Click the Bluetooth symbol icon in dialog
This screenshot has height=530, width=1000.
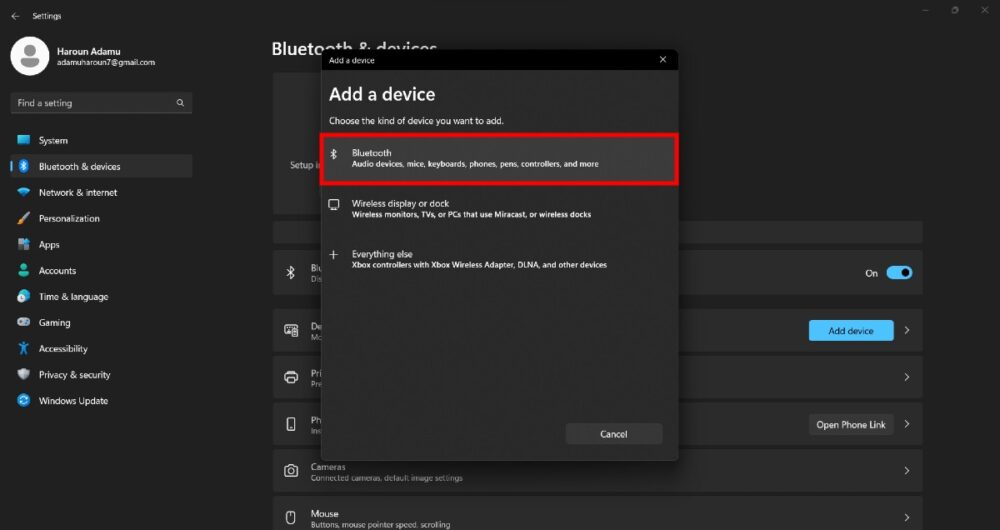[x=334, y=154]
